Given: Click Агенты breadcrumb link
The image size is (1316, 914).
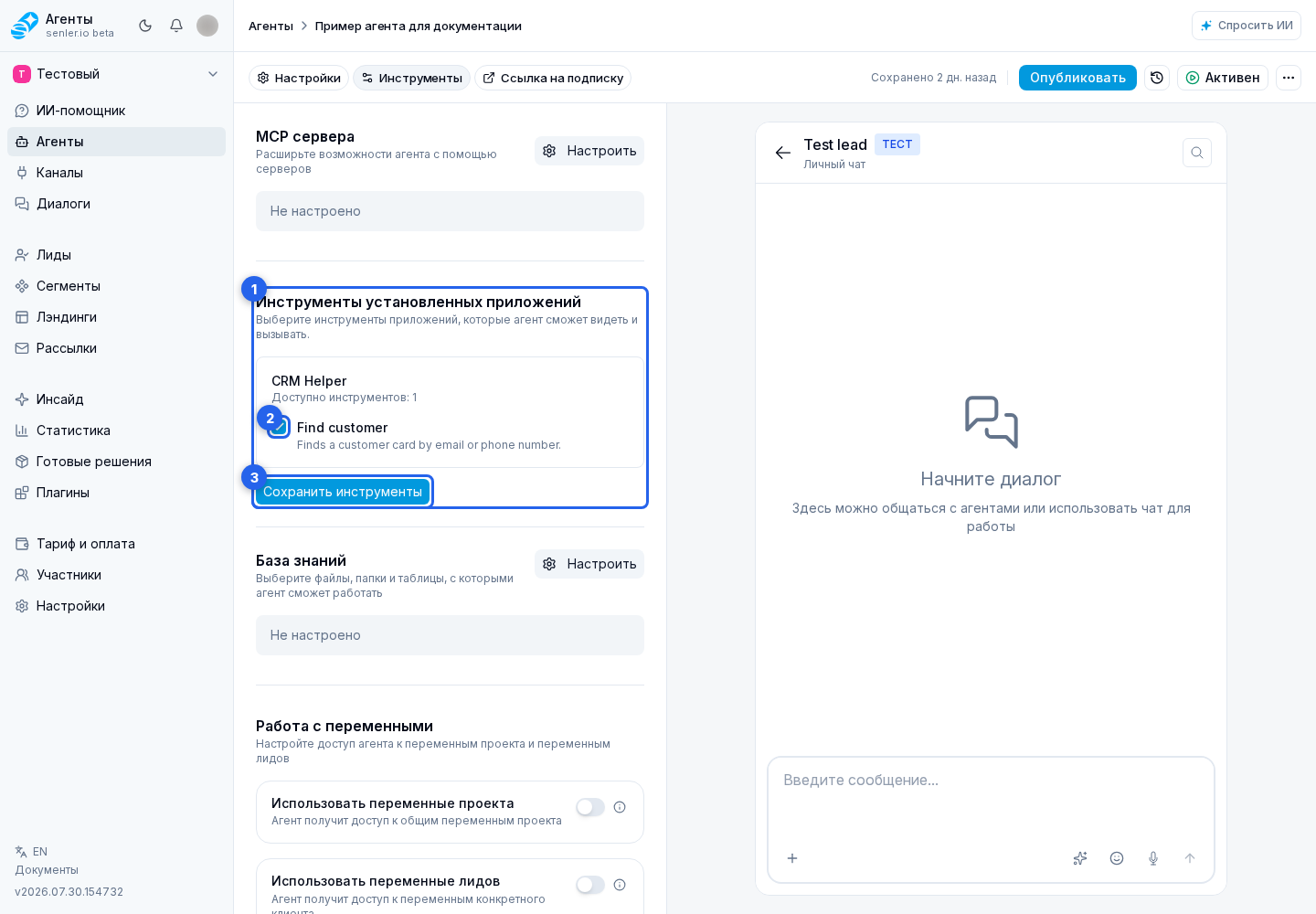Looking at the screenshot, I should (x=271, y=26).
